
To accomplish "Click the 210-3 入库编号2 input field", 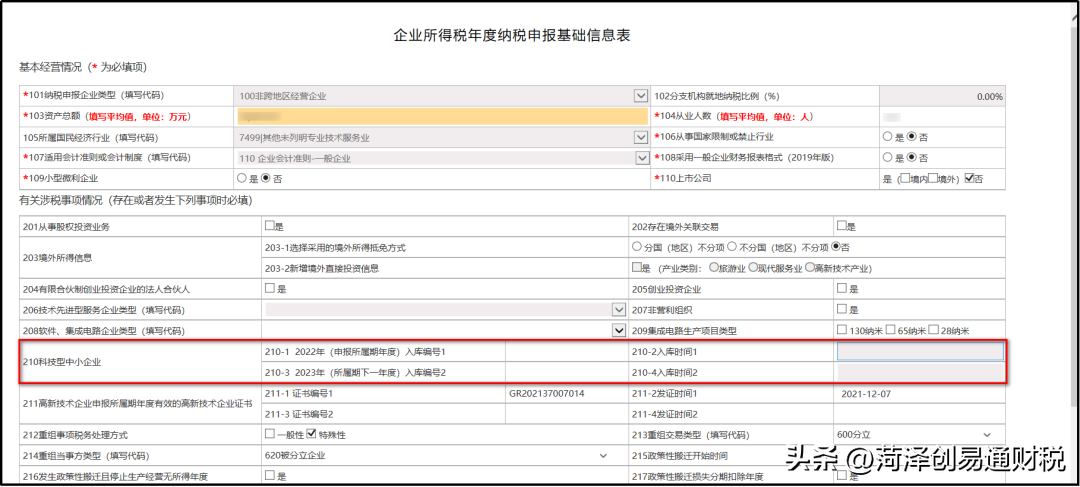I will point(565,373).
